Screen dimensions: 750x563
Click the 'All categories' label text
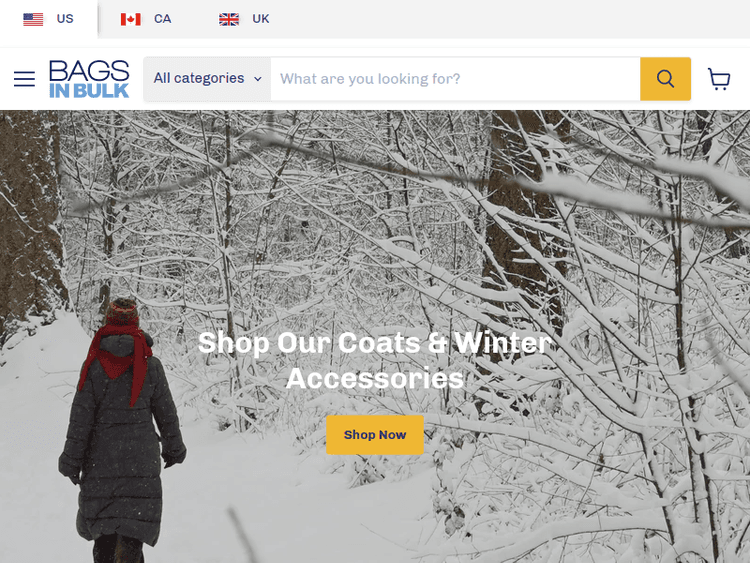tap(199, 78)
